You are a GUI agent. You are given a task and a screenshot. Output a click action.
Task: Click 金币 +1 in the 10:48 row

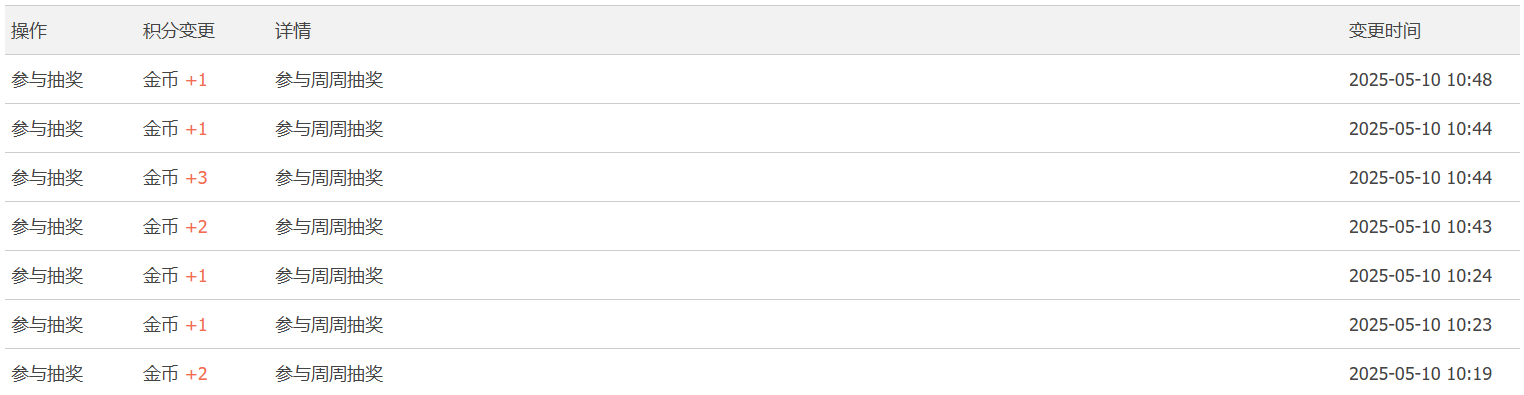[x=175, y=80]
